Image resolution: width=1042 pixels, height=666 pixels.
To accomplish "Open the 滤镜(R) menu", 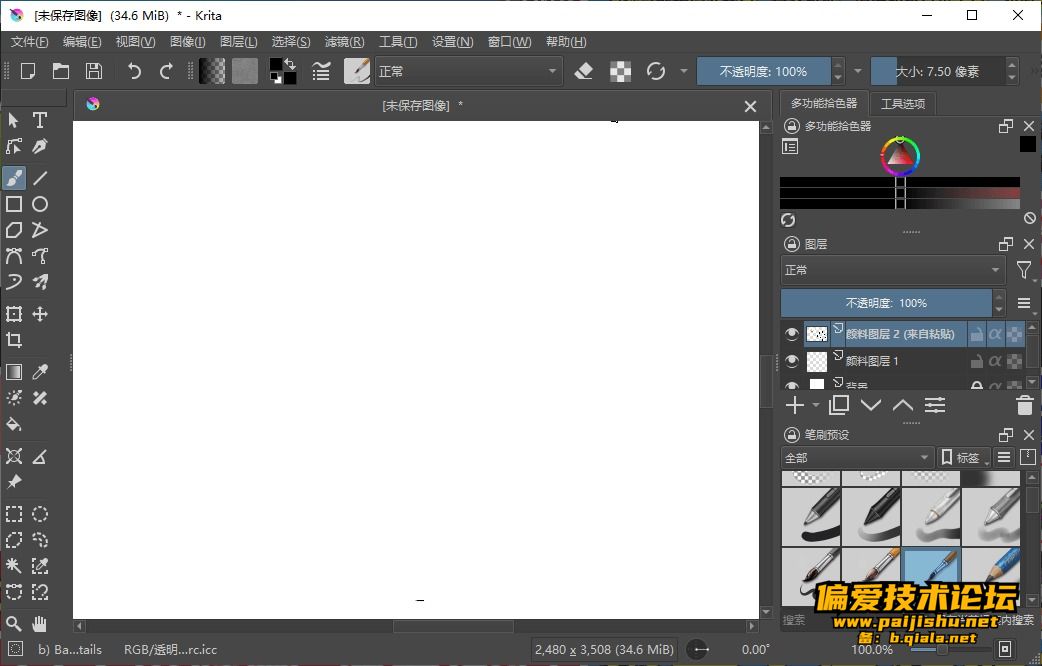I will (344, 42).
